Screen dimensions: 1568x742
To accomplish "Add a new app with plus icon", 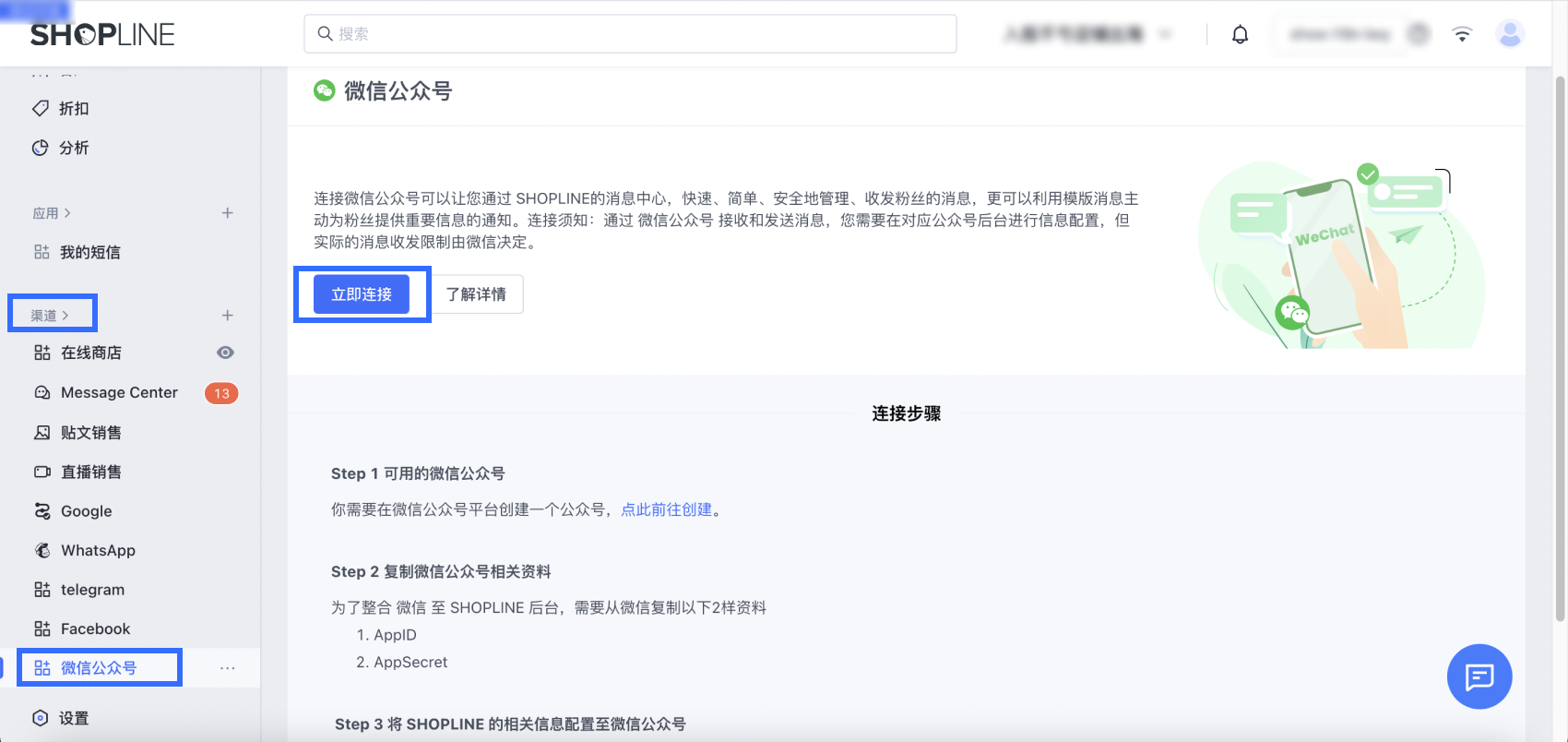I will (227, 213).
